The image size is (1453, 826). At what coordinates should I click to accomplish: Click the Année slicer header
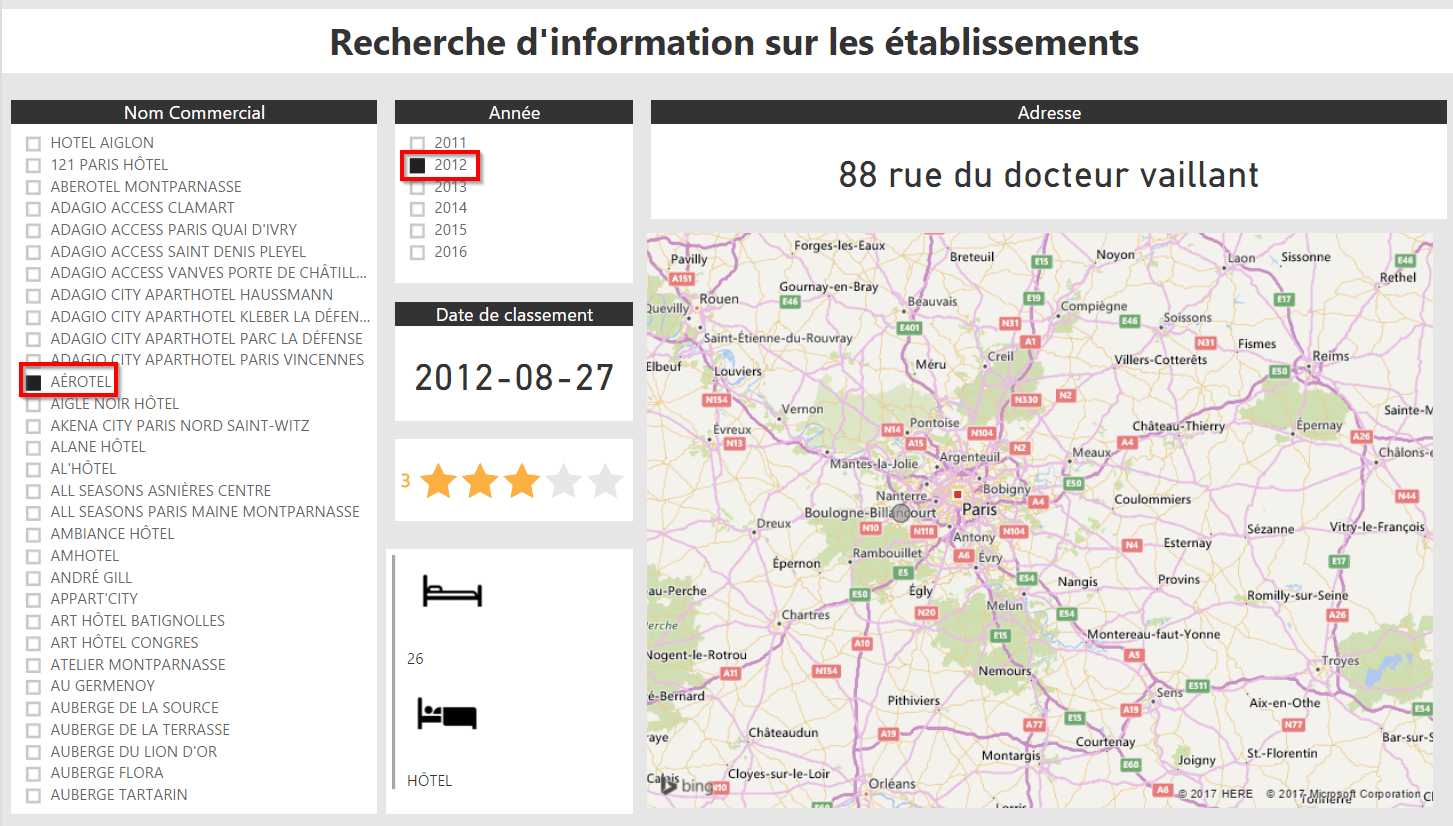point(514,113)
